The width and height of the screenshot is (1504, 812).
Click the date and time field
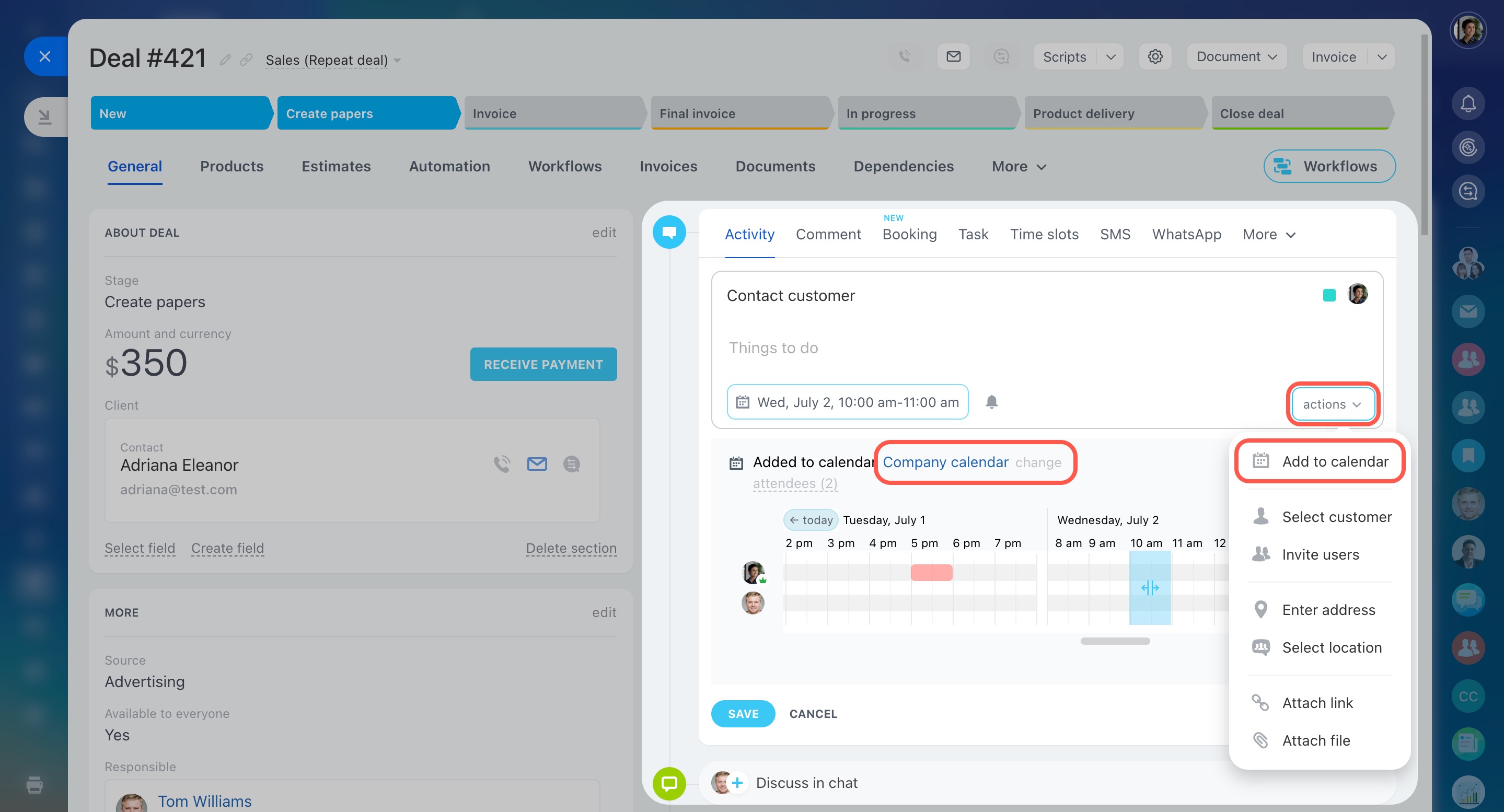pos(847,402)
